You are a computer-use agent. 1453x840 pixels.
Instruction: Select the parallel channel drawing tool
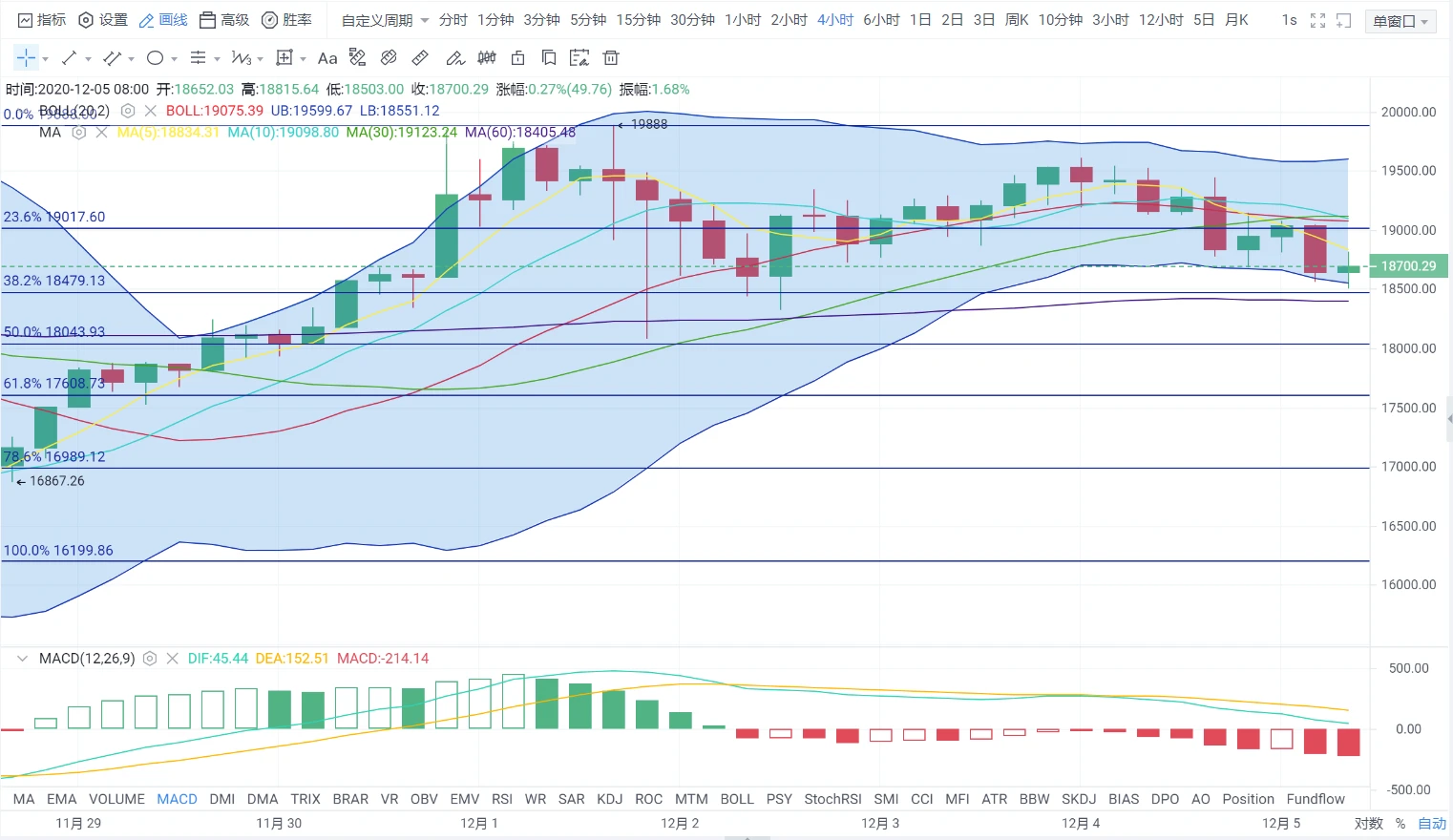pos(112,58)
